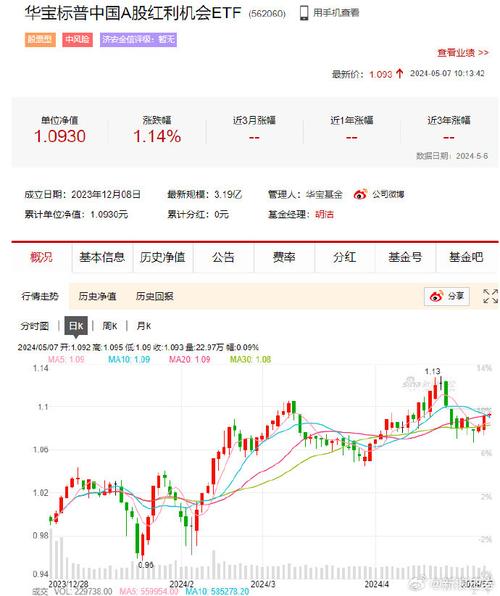Click the mobile phone view icon
This screenshot has height=596, width=500.
pos(303,13)
